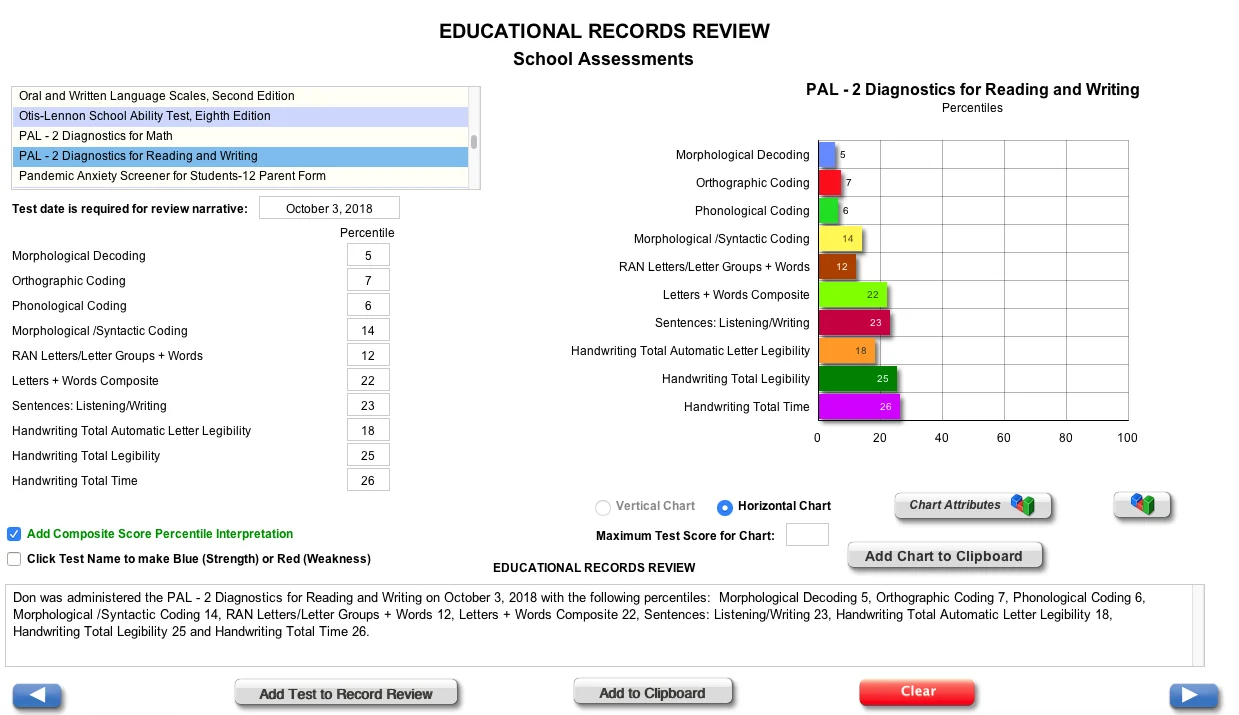Screen dimensions: 1239x715
Task: Click Add Test to Record Review button
Action: pyautogui.click(x=346, y=693)
